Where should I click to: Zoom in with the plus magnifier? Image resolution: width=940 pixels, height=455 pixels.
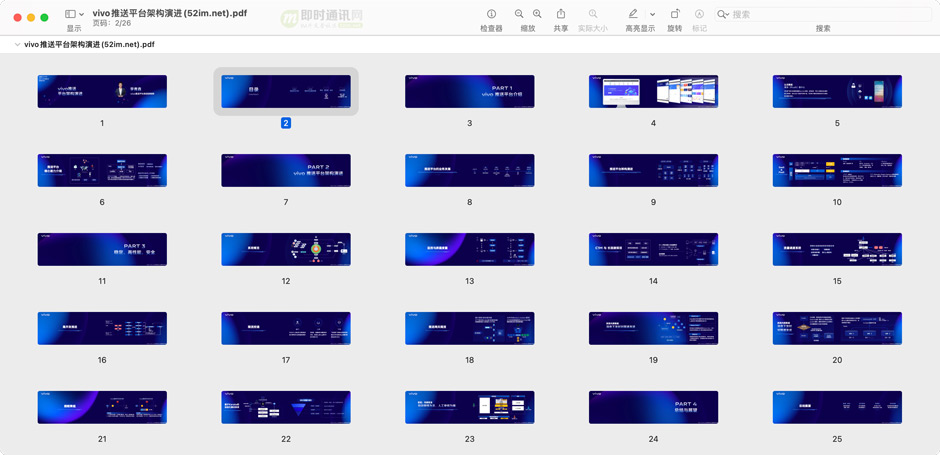[537, 14]
